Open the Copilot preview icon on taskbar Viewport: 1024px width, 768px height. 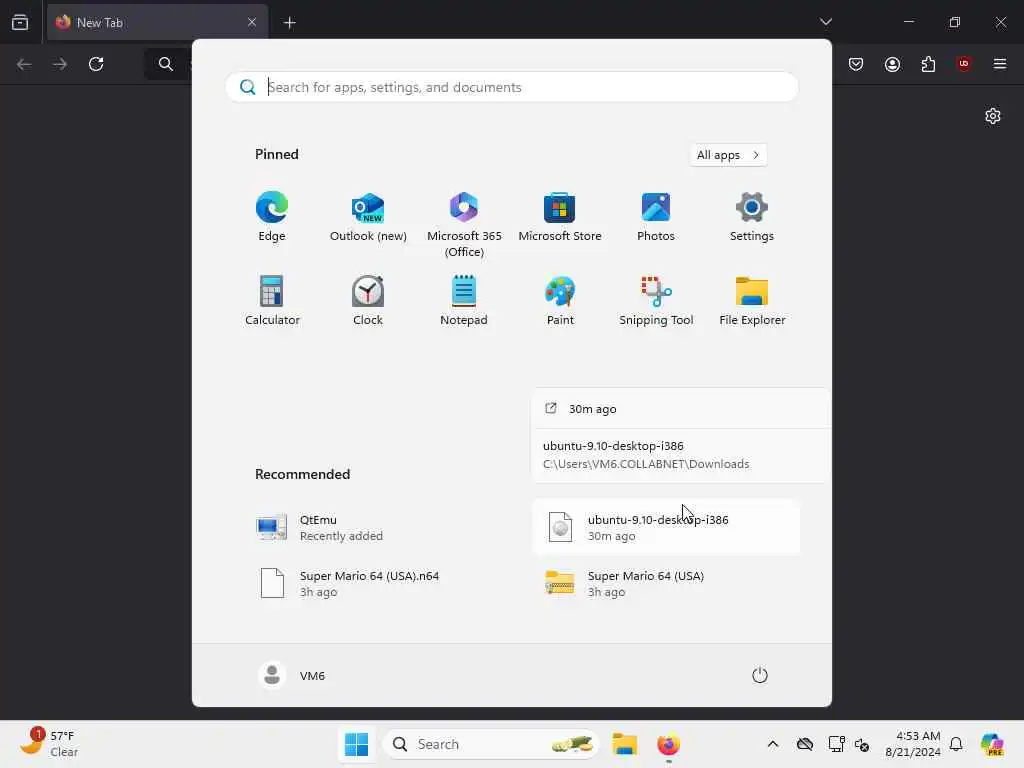(992, 744)
